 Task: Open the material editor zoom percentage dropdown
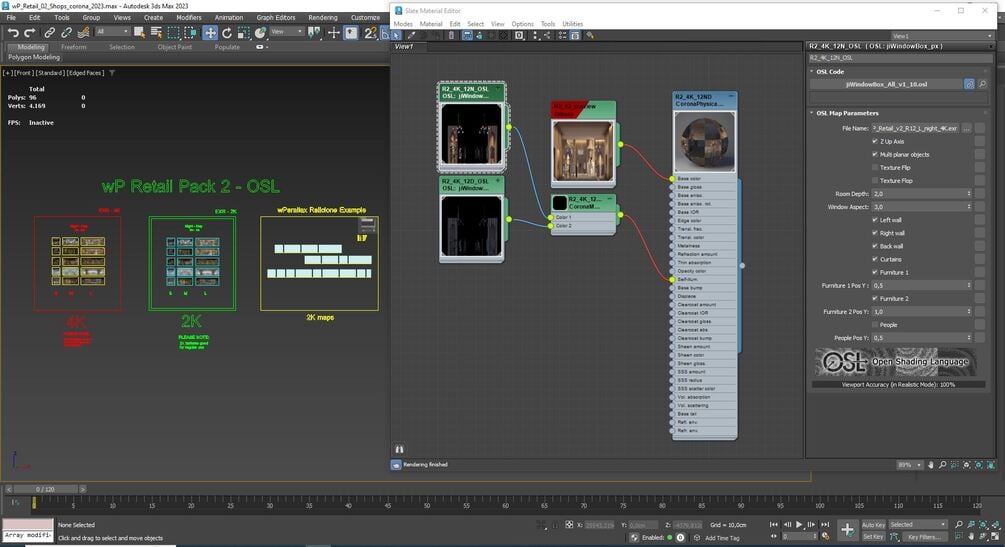[909, 465]
